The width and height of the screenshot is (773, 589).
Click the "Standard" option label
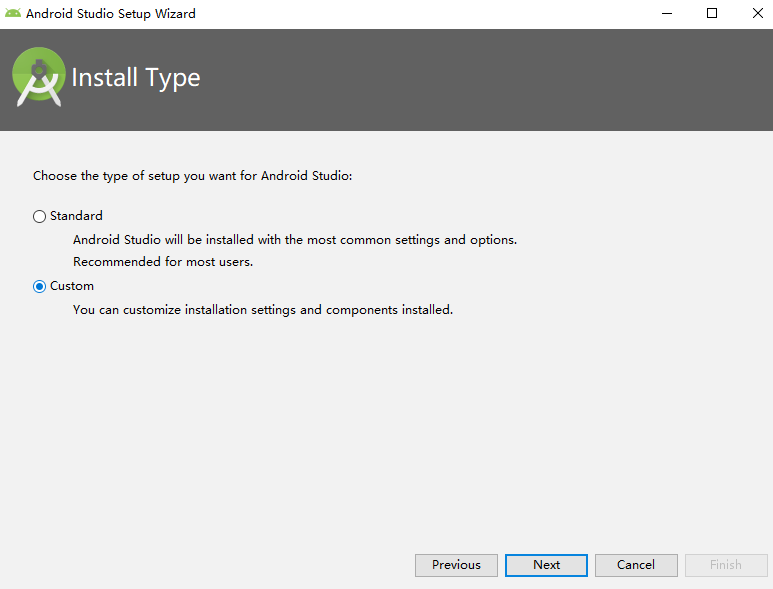click(76, 216)
